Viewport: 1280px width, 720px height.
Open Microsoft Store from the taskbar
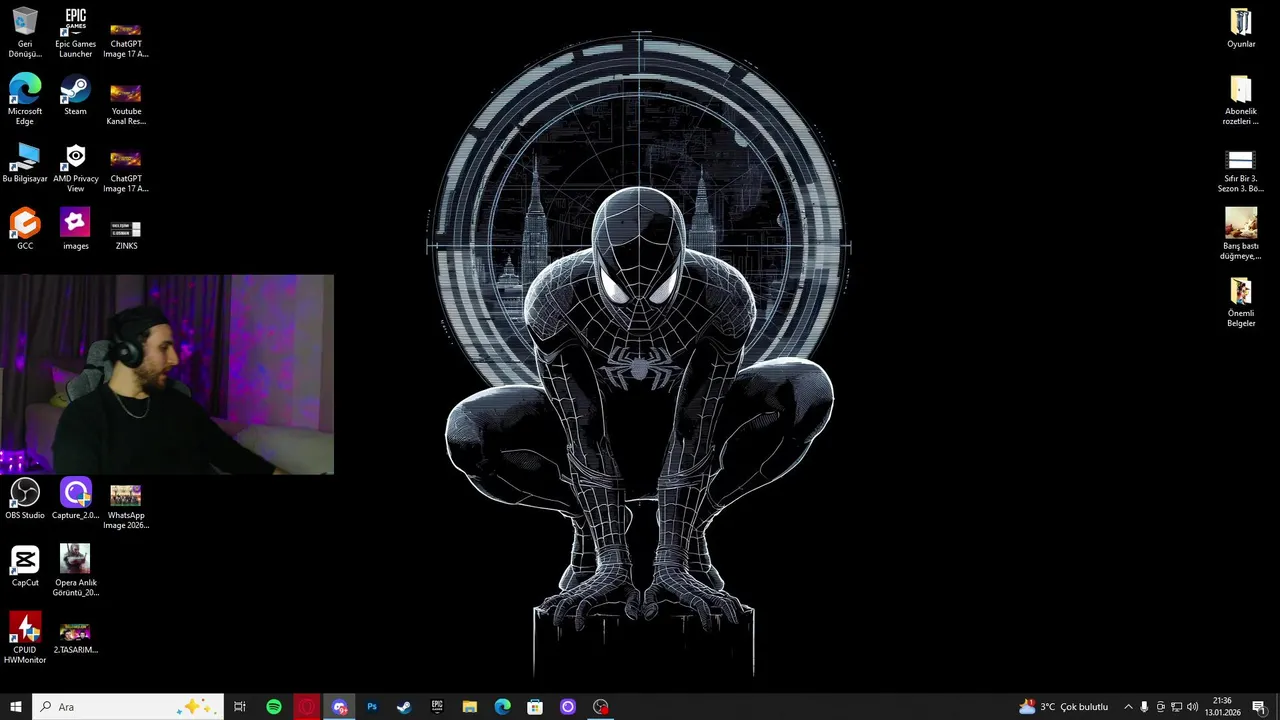click(535, 707)
